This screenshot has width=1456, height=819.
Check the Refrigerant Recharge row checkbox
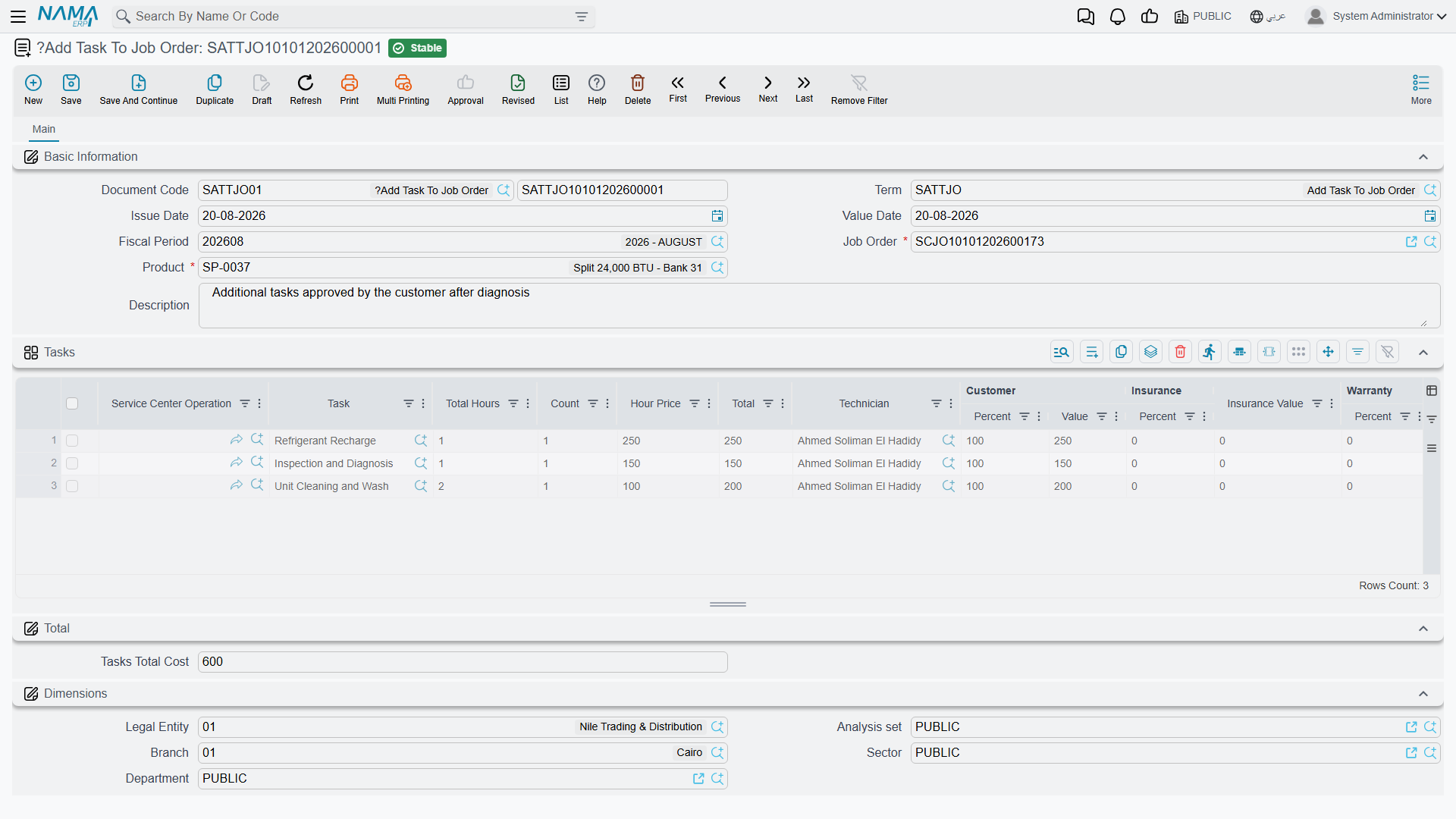[72, 441]
